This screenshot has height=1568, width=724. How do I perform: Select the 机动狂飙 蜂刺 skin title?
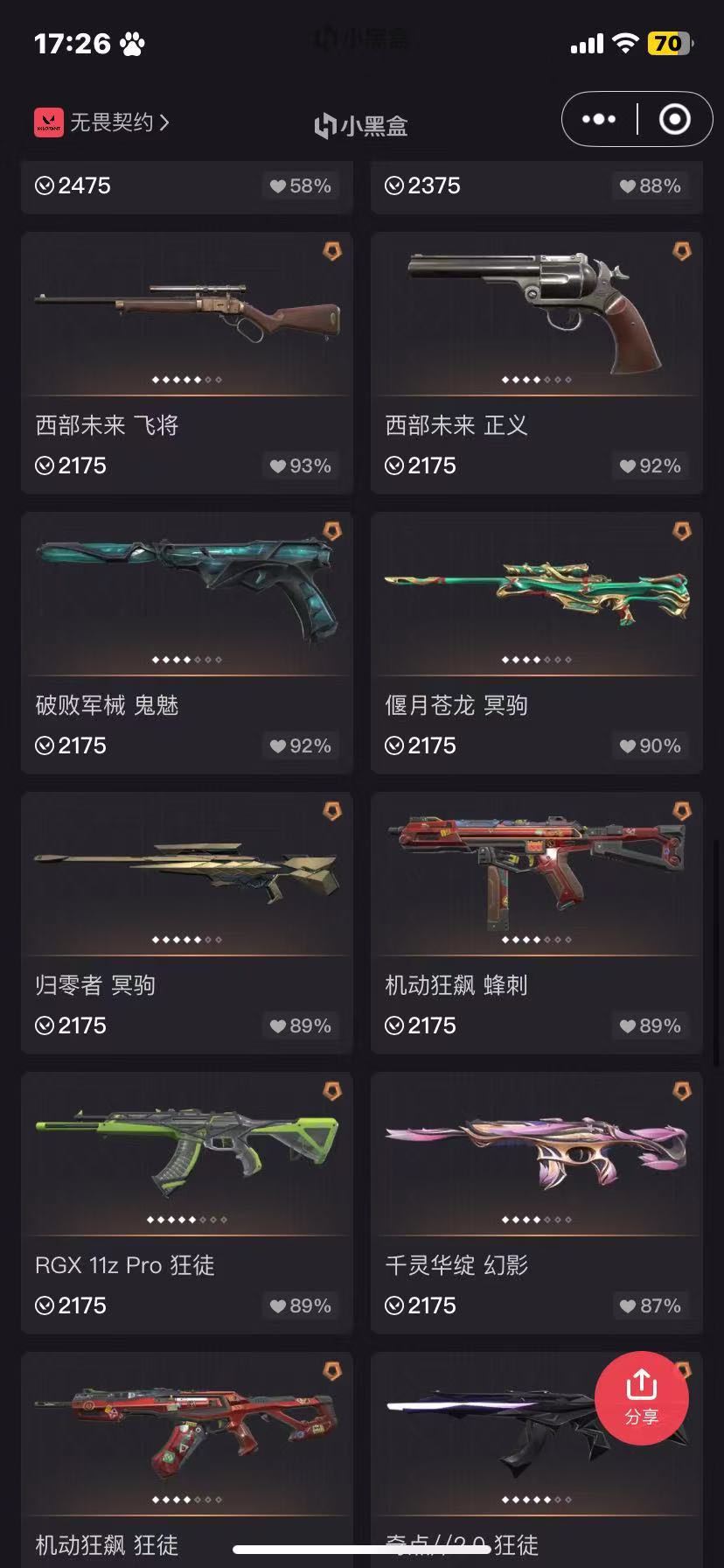click(456, 985)
